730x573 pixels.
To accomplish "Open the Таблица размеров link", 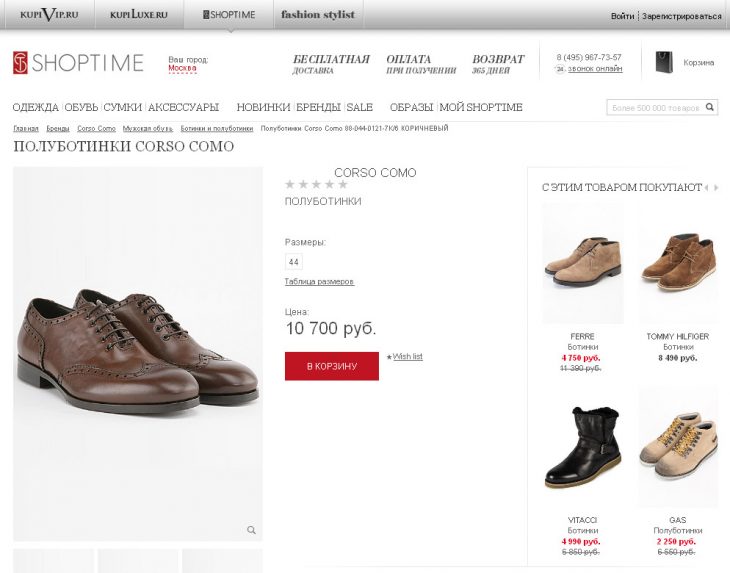I will coord(319,282).
